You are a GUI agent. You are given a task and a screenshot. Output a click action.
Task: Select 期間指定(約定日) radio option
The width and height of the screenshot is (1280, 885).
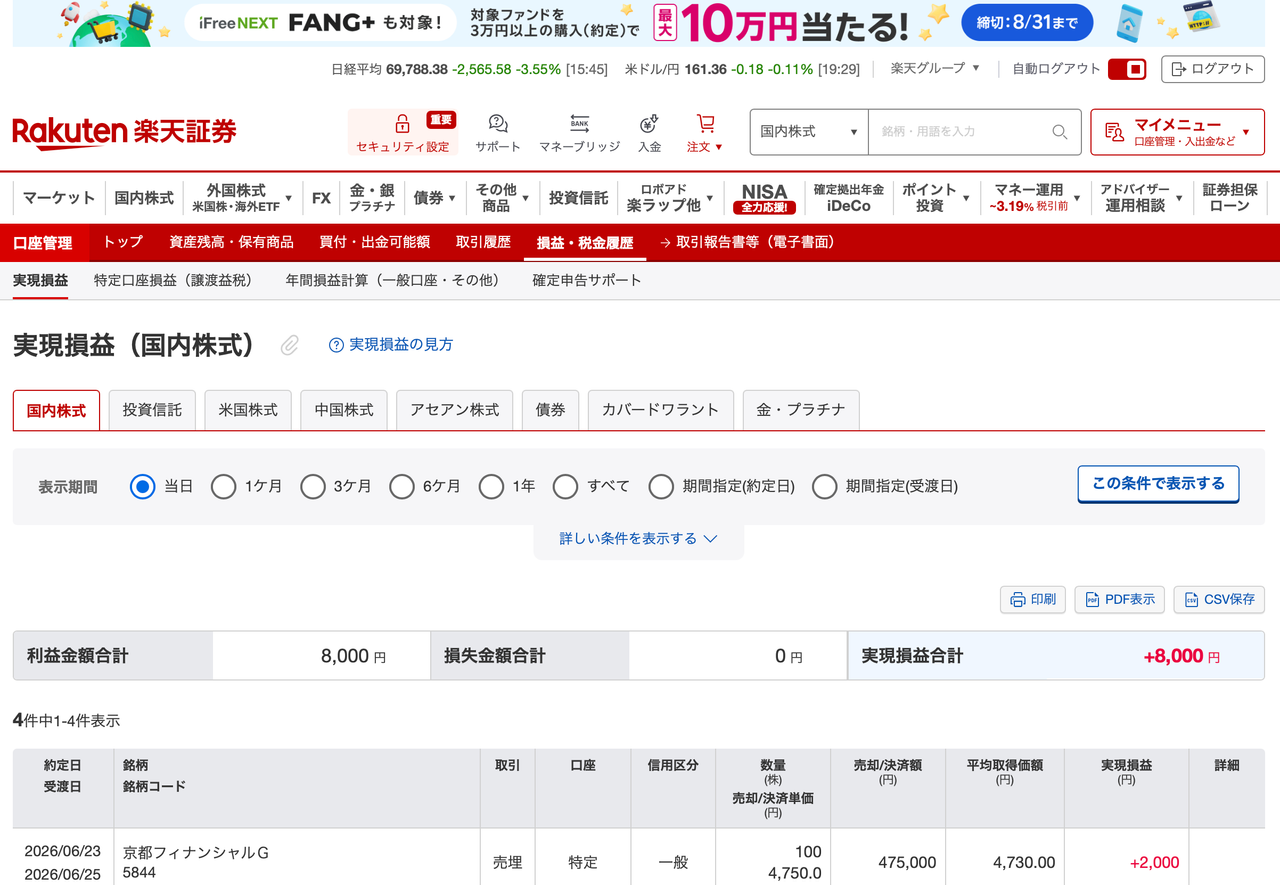coord(661,487)
